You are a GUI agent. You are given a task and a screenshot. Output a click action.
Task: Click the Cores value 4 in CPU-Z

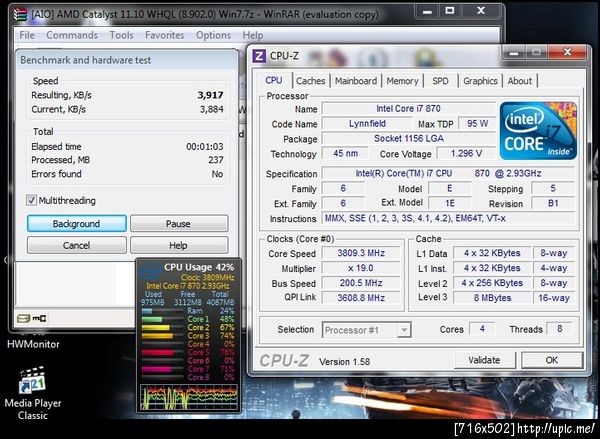pyautogui.click(x=482, y=328)
